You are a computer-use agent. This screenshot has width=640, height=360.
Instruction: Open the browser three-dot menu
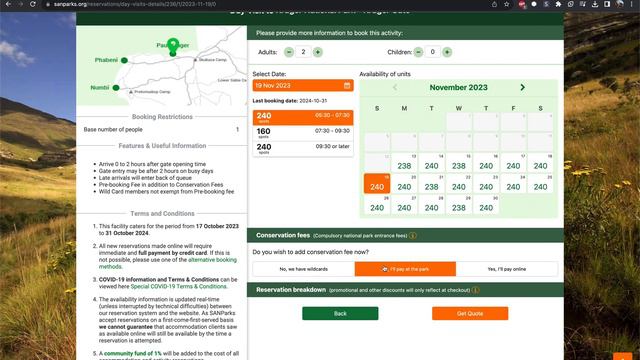point(632,4)
